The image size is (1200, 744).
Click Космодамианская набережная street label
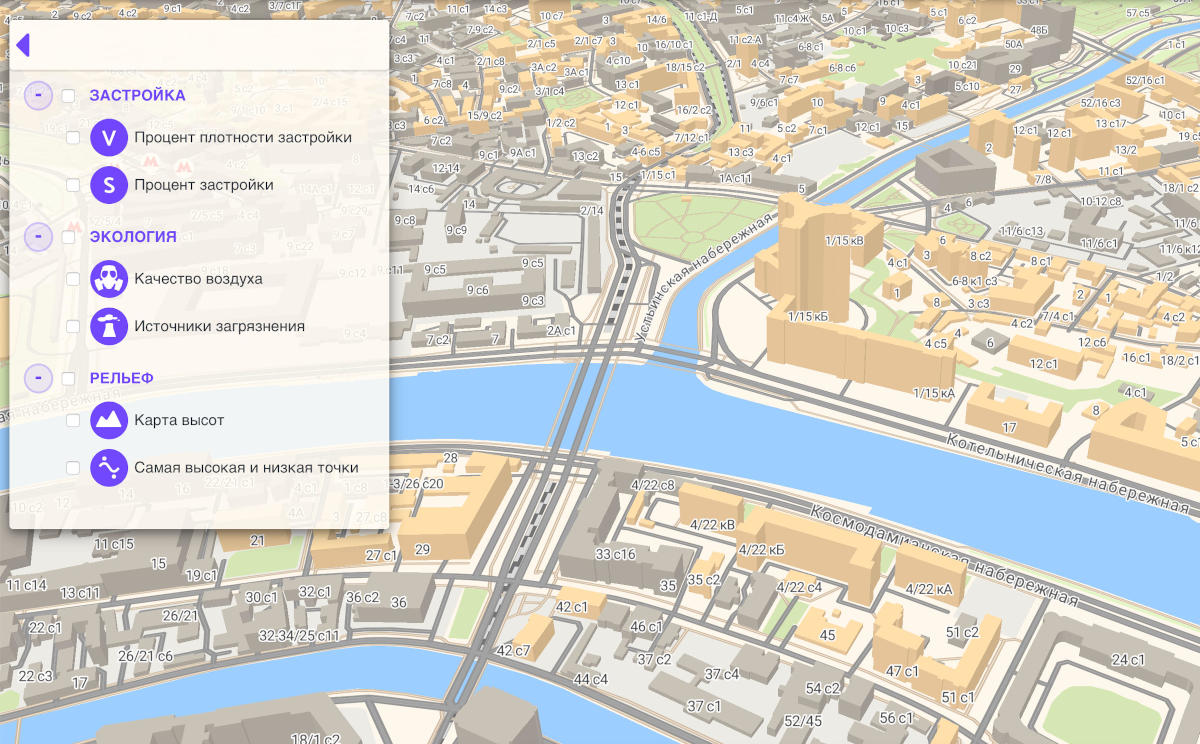point(944,557)
